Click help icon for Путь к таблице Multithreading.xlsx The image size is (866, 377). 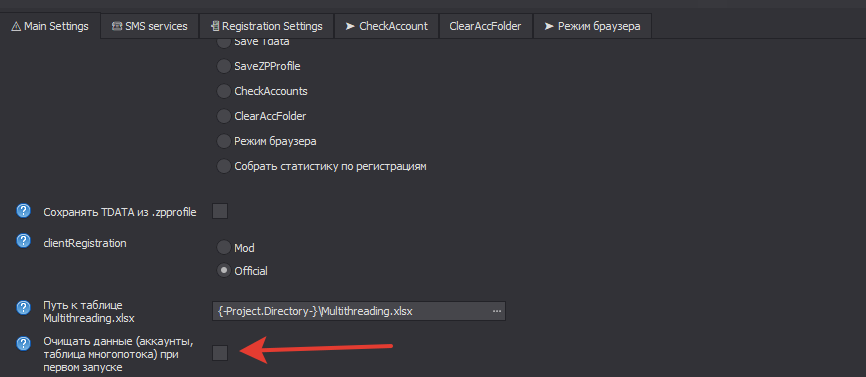click(x=23, y=307)
